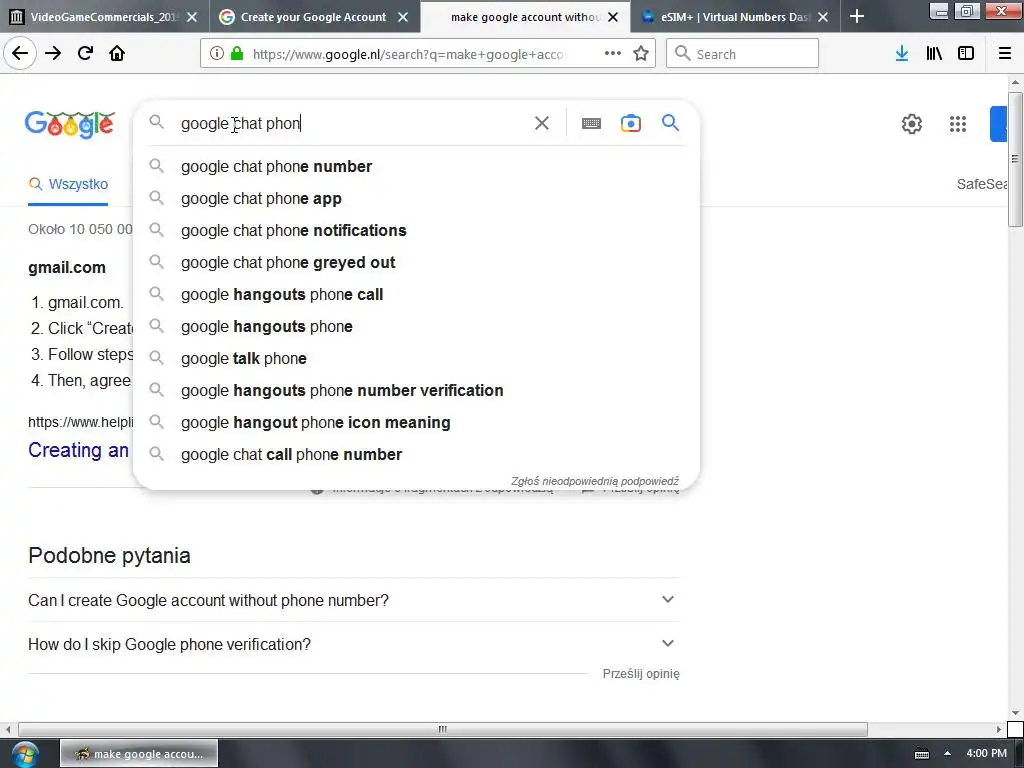Expand Can I create Google account question
This screenshot has height=768, width=1024.
(x=353, y=600)
